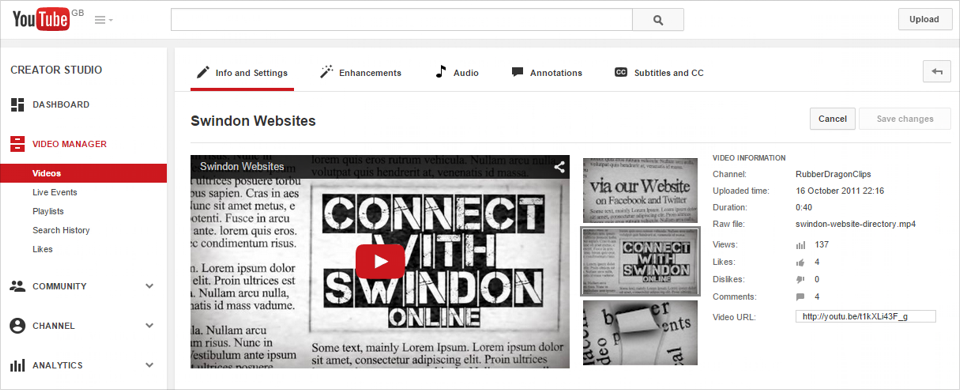Open Likes in the sidebar
This screenshot has width=960, height=390.
tap(42, 249)
